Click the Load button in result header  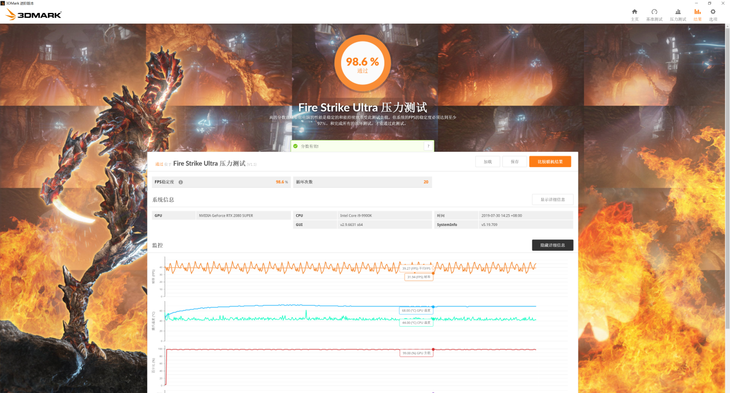[487, 162]
